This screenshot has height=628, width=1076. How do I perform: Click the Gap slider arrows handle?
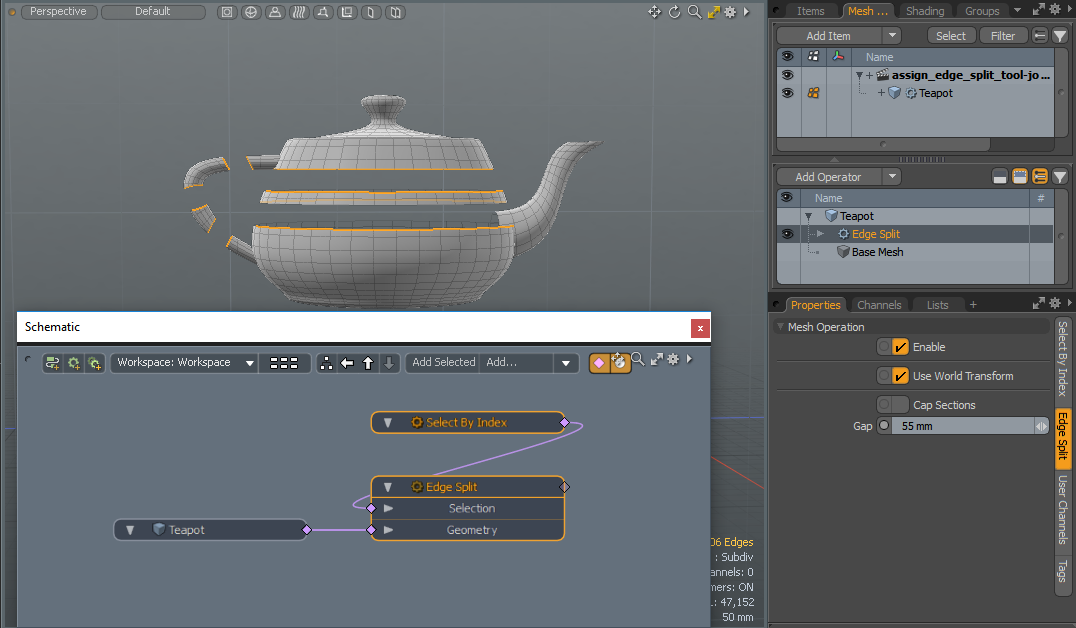pyautogui.click(x=1041, y=426)
